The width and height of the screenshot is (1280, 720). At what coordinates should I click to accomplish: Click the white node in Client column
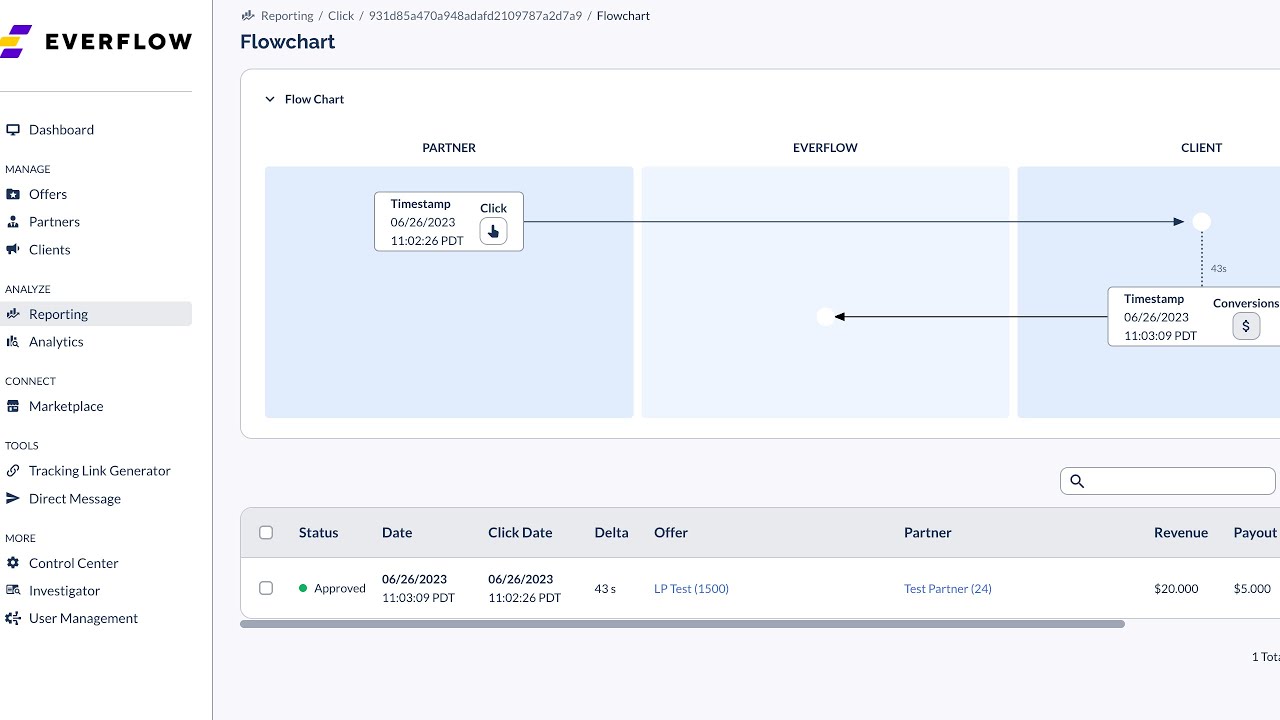pyautogui.click(x=1202, y=222)
